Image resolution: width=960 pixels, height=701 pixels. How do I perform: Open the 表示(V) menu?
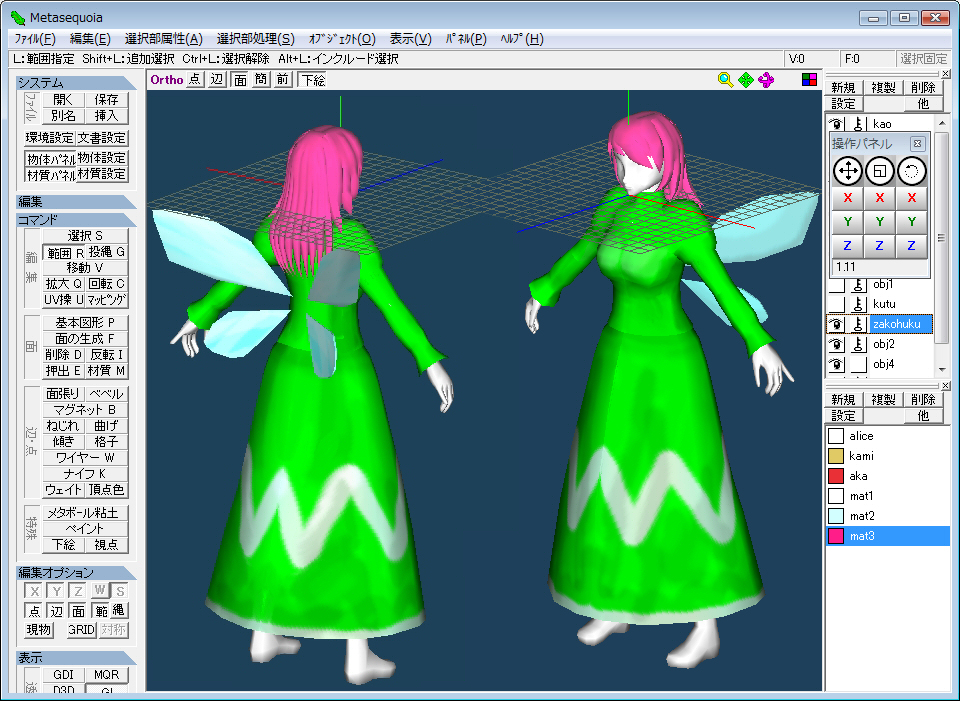click(410, 39)
